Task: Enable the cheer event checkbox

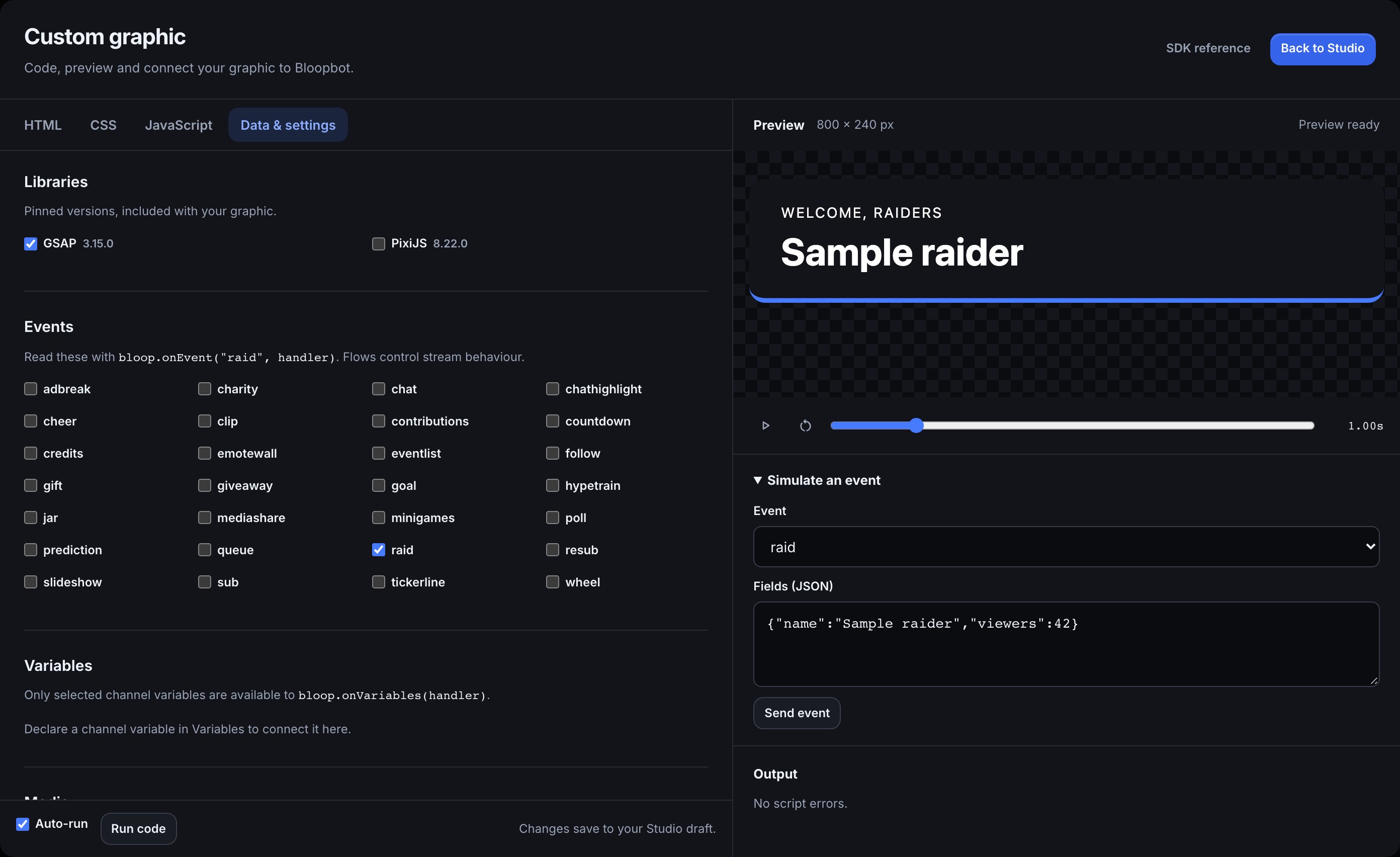Action: pos(31,421)
